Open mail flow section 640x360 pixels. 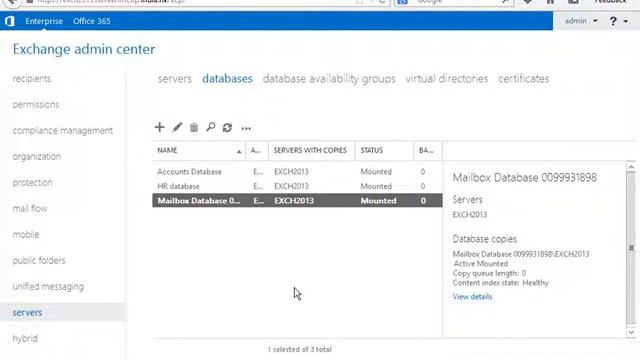[30, 209]
